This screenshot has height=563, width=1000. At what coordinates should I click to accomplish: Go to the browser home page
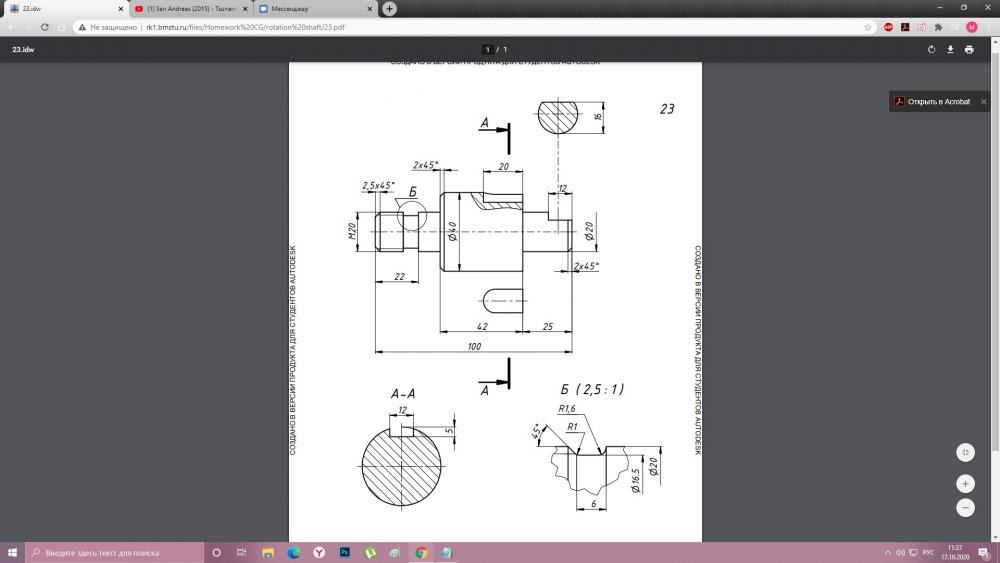pos(61,27)
